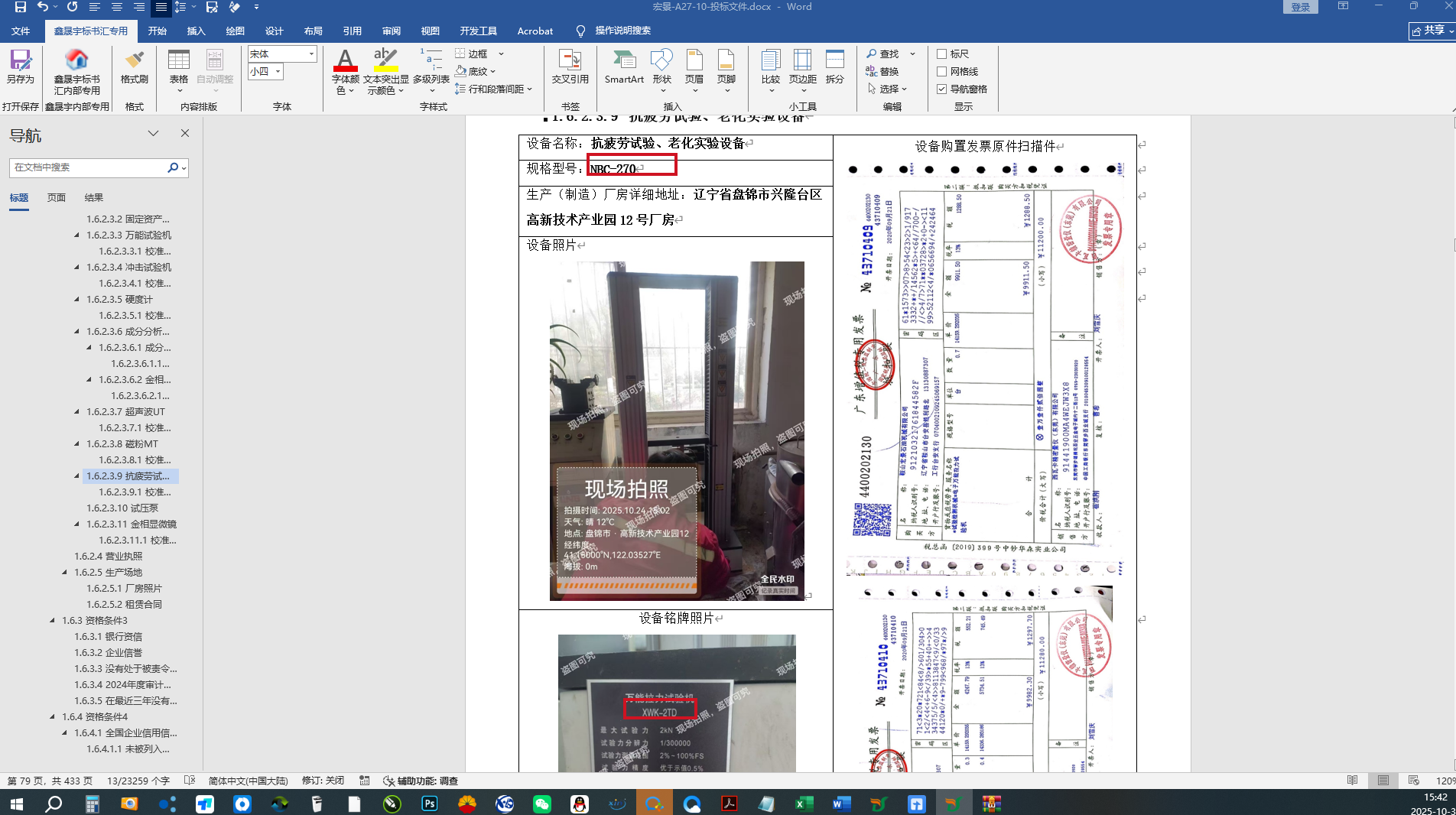1456x815 pixels.
Task: Go to heading 1.6.2.4 营业执照
Action: [109, 556]
